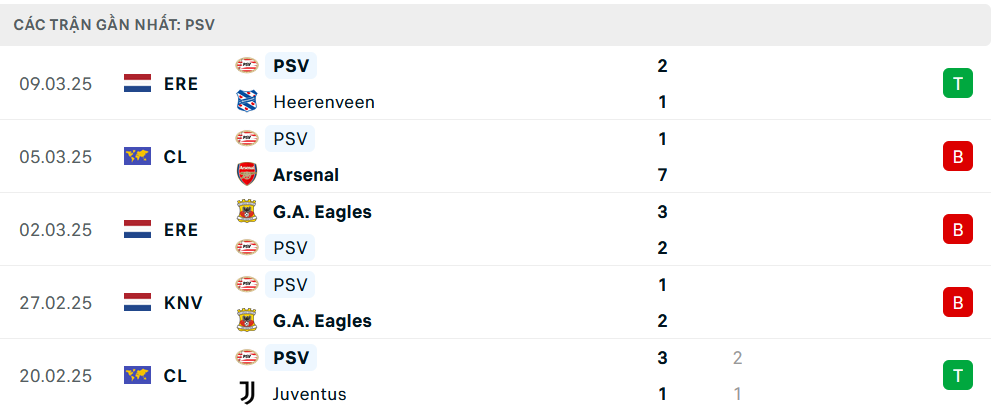Viewport: 992px width, 412px height.
Task: Click the Arsenal club crest icon
Action: click(x=246, y=175)
